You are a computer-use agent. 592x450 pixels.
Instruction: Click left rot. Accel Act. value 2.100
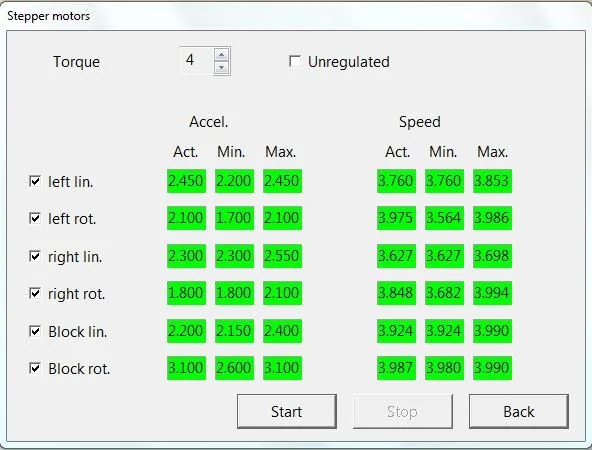pyautogui.click(x=186, y=218)
